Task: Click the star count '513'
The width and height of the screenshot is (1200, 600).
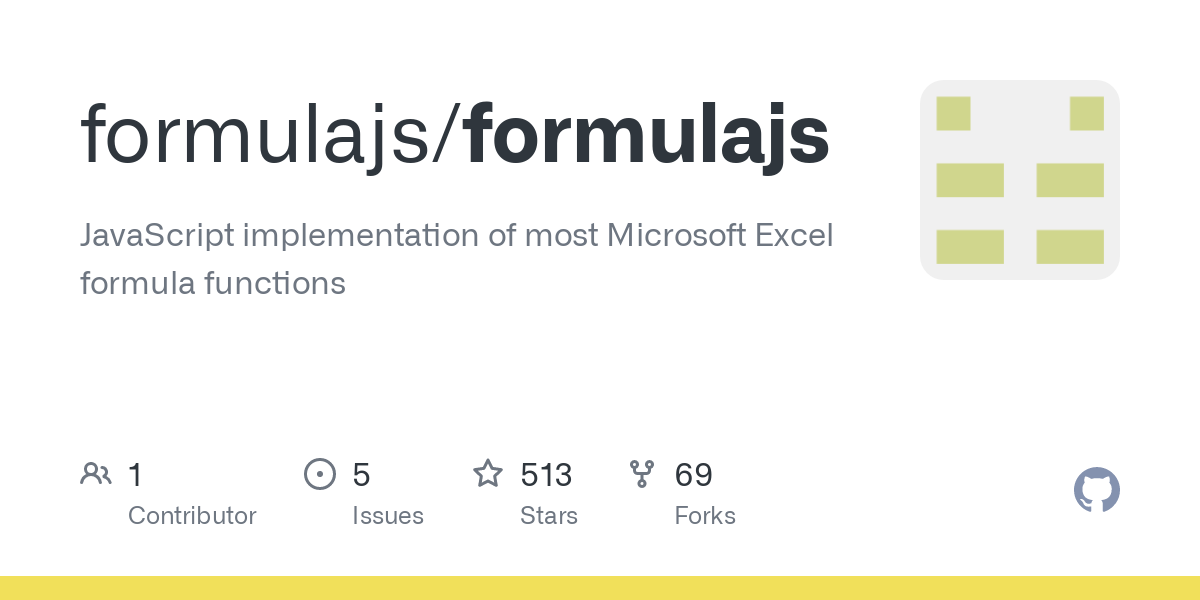Action: pos(546,474)
